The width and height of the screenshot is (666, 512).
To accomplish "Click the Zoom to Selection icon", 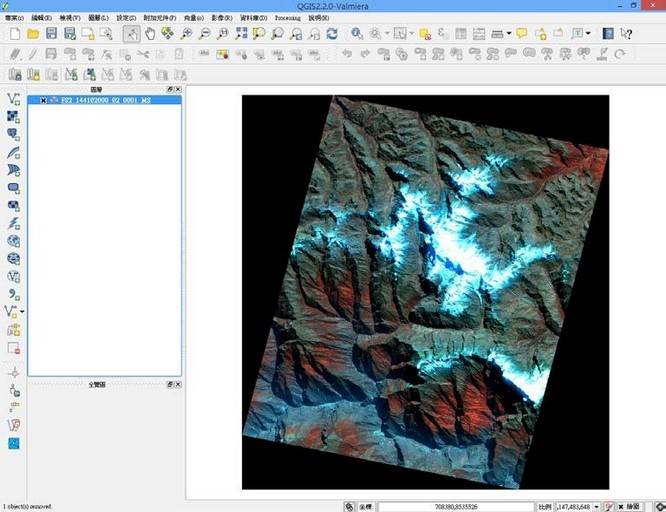I will point(259,34).
